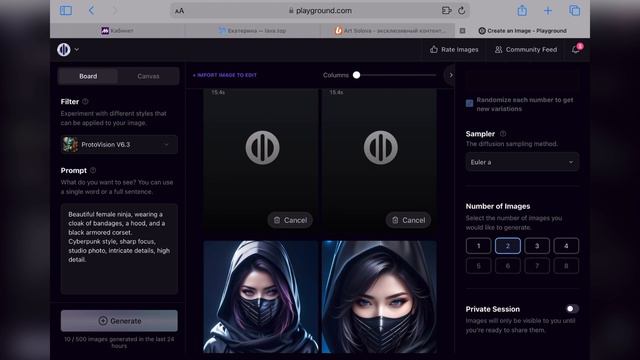Screen dimensions: 640x360
Task: Click the trash icon in first Cancel button
Action: point(277,220)
